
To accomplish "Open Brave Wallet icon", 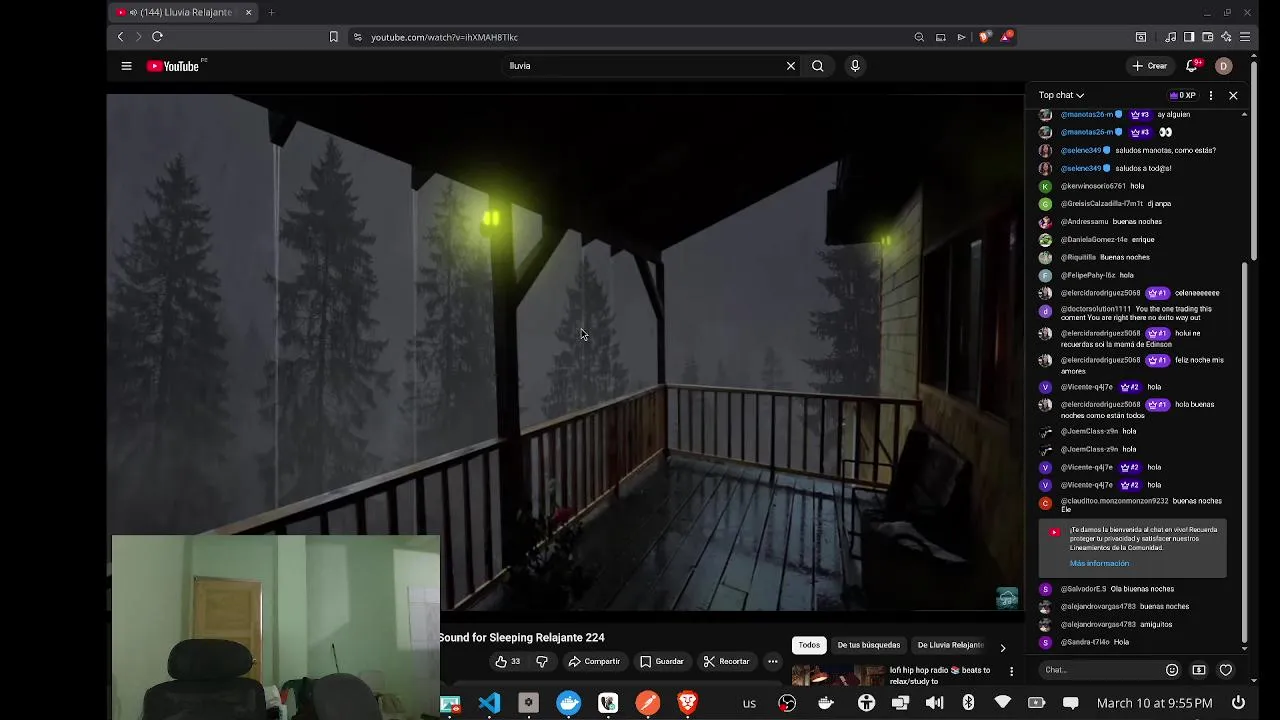I will point(1208,37).
